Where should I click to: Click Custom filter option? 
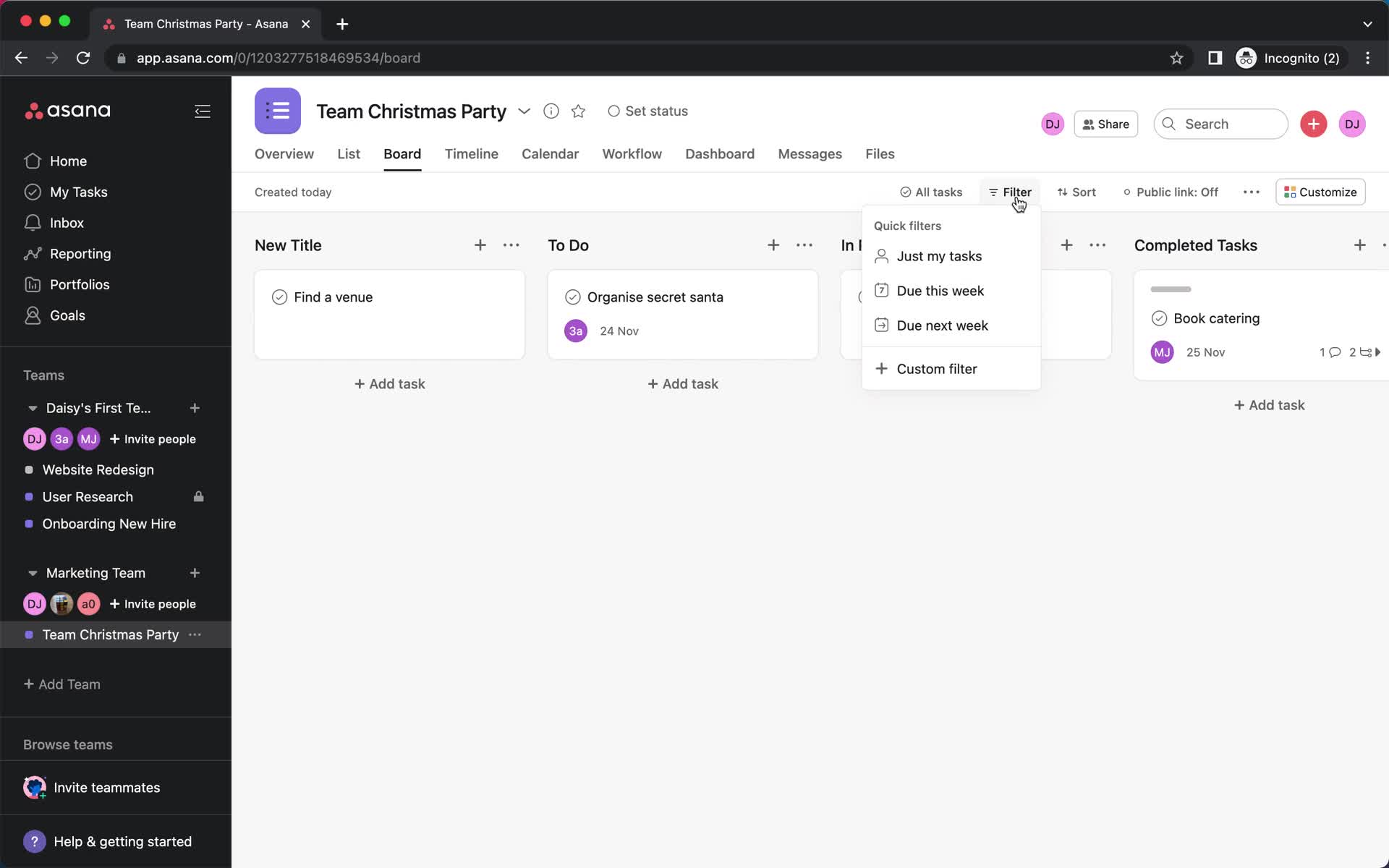(x=937, y=369)
